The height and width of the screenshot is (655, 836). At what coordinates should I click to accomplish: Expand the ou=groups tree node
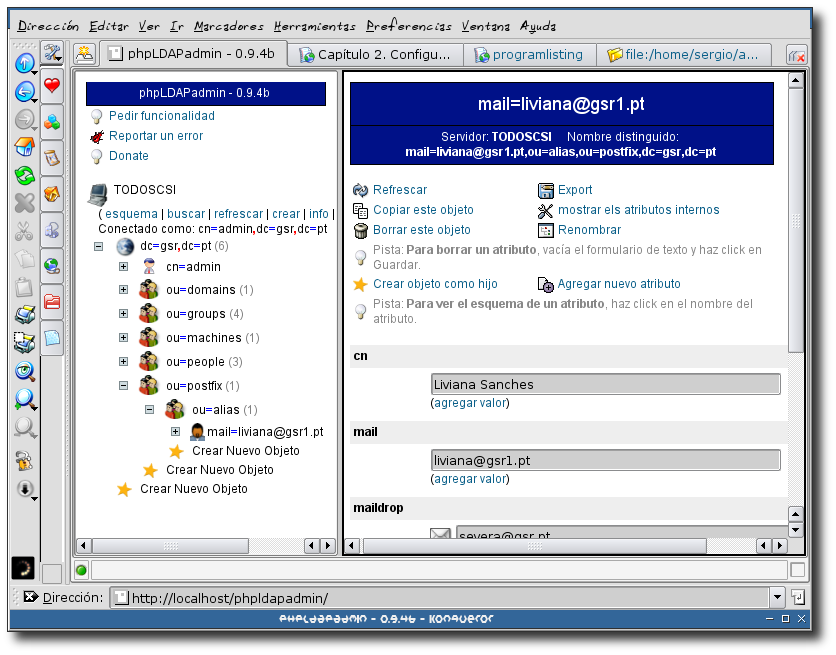pyautogui.click(x=123, y=314)
